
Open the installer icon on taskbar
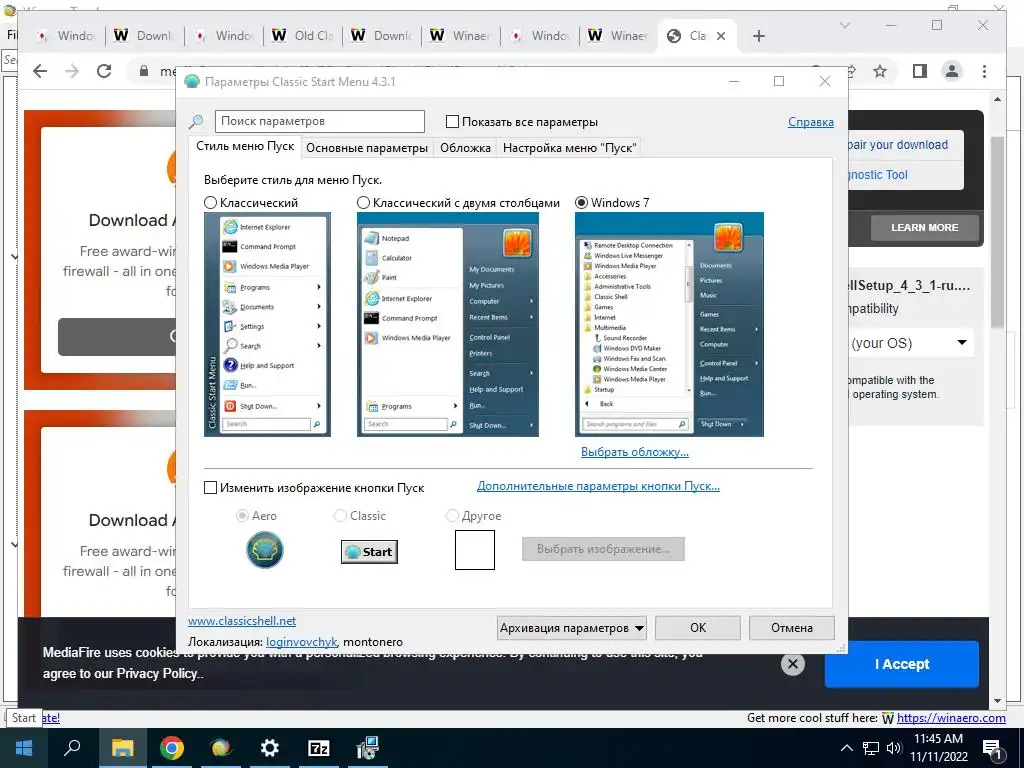368,748
